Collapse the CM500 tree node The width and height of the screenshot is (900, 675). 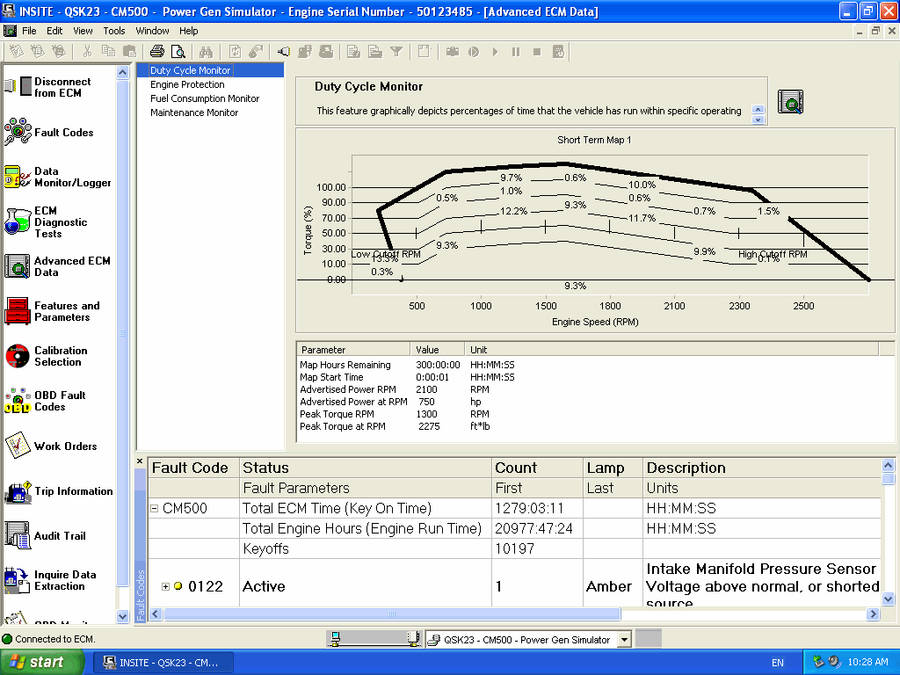(x=155, y=508)
